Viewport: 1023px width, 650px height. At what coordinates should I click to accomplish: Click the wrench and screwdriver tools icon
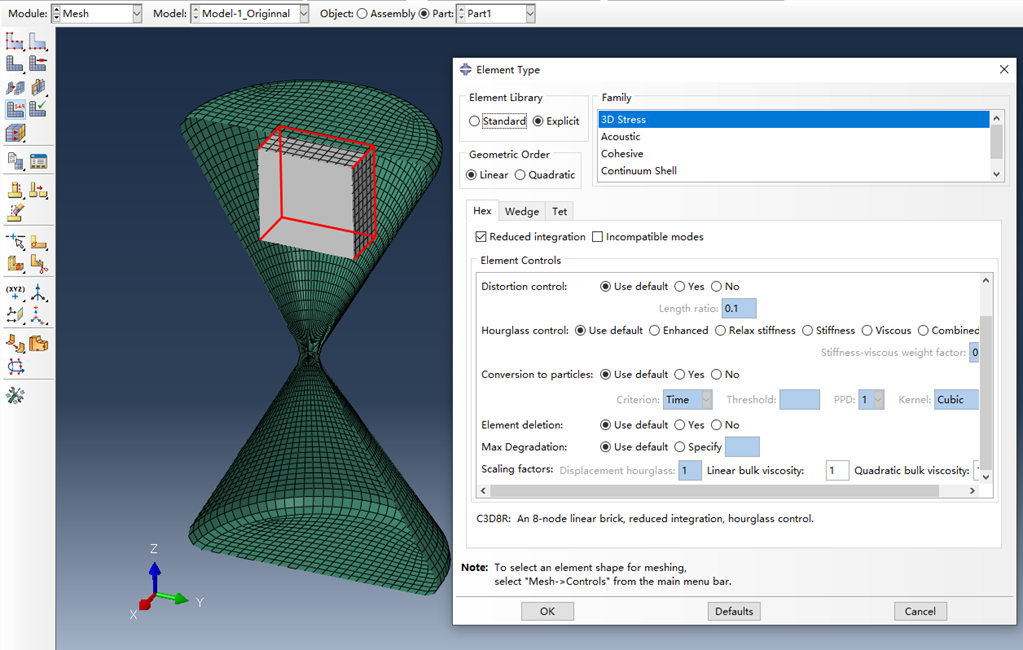coord(15,396)
